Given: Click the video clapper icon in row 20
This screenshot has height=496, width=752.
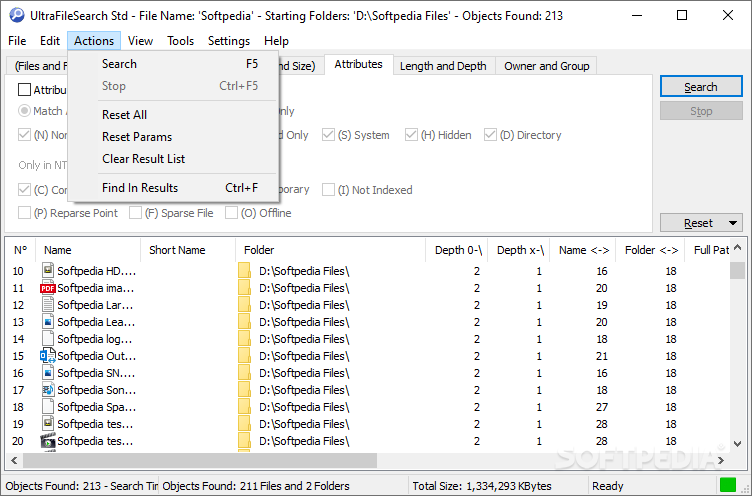Looking at the screenshot, I should click(47, 441).
